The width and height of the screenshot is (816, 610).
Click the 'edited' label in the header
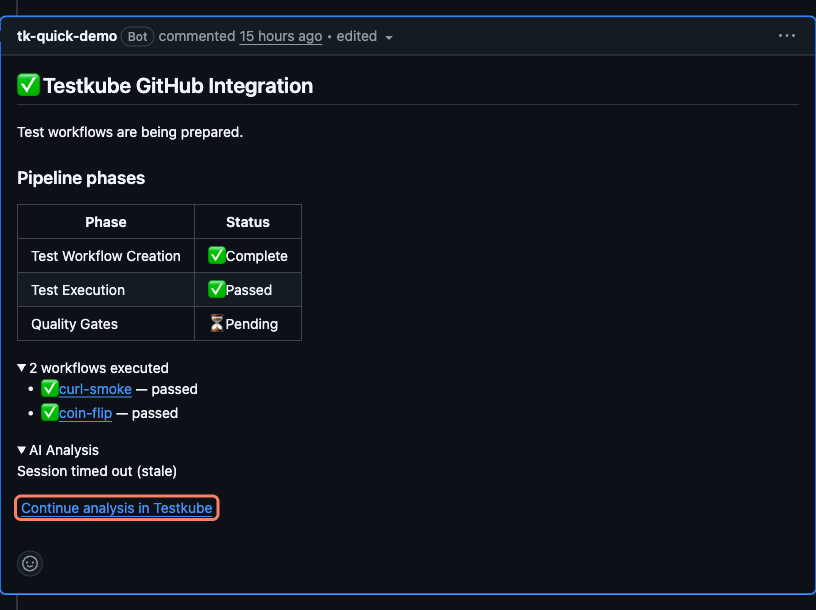tap(356, 36)
